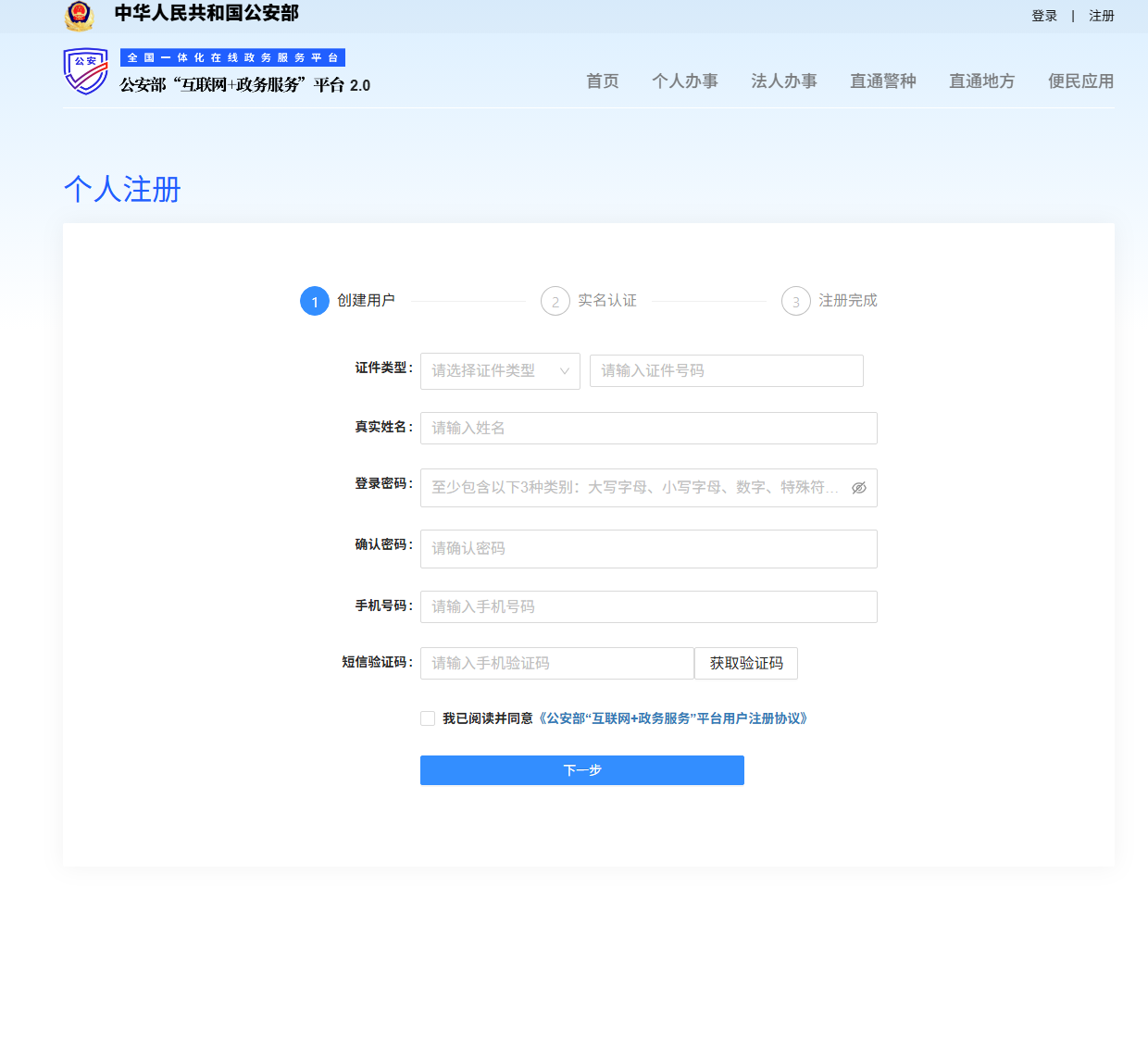The width and height of the screenshot is (1148, 1061).
Task: Click the 手机号码 input field
Action: [648, 606]
